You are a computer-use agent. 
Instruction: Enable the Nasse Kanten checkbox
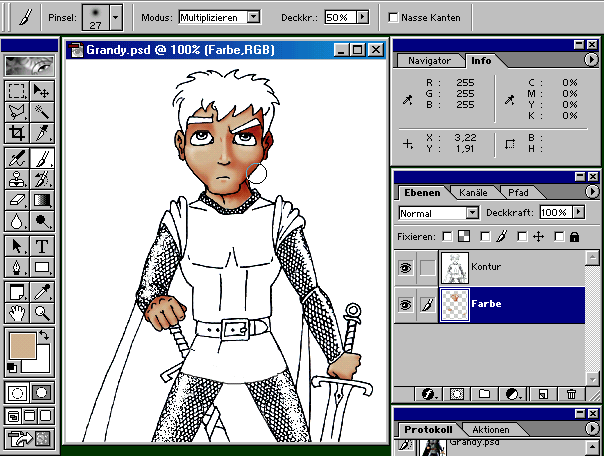393,17
